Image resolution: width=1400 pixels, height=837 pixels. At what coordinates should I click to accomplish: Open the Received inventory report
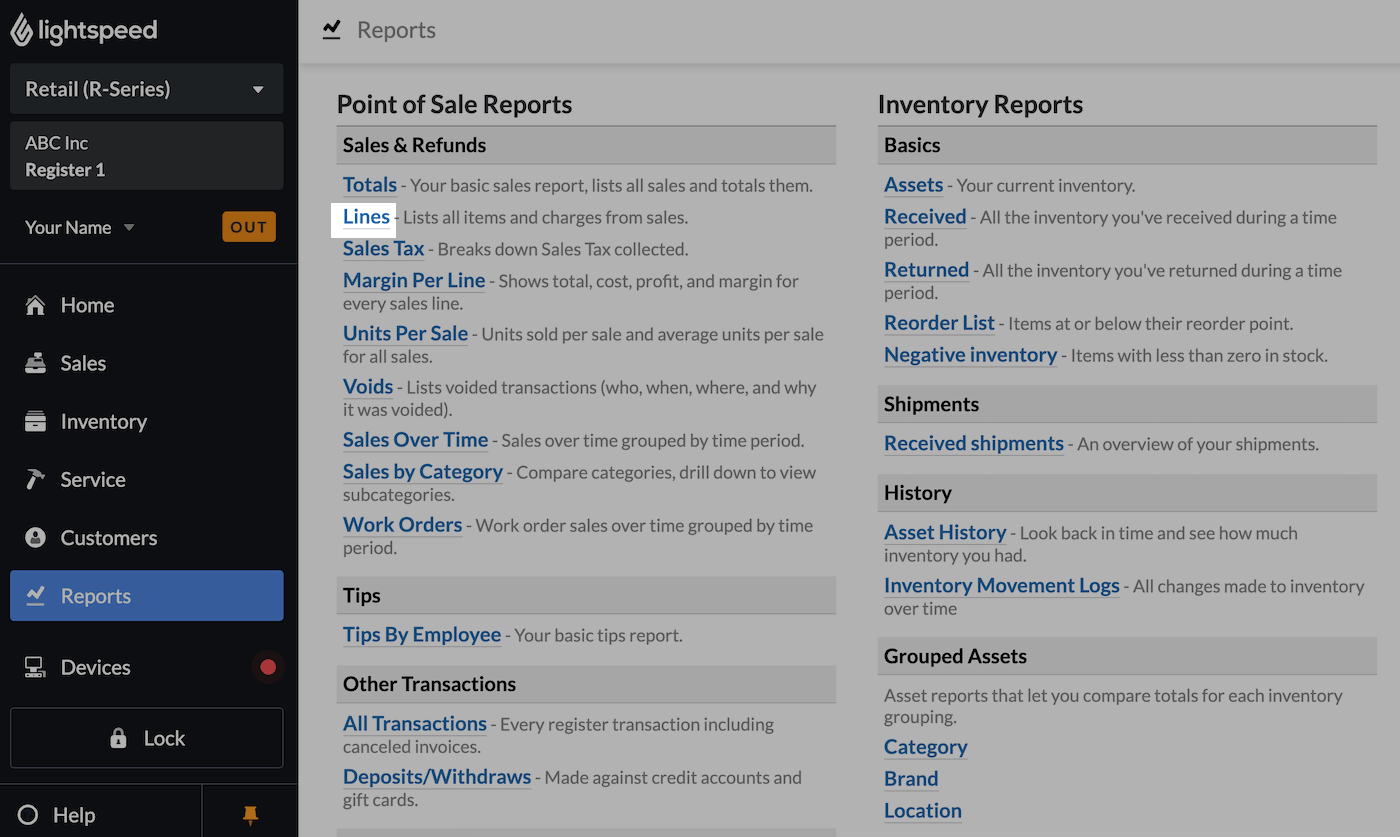click(x=925, y=217)
